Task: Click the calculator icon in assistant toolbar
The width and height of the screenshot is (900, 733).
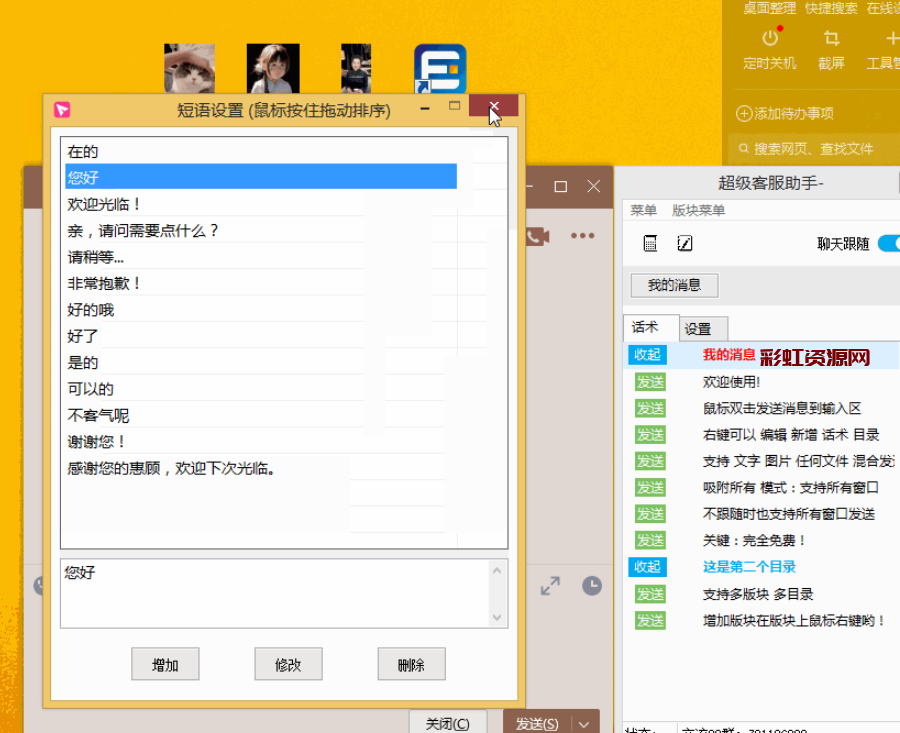Action: pyautogui.click(x=650, y=243)
